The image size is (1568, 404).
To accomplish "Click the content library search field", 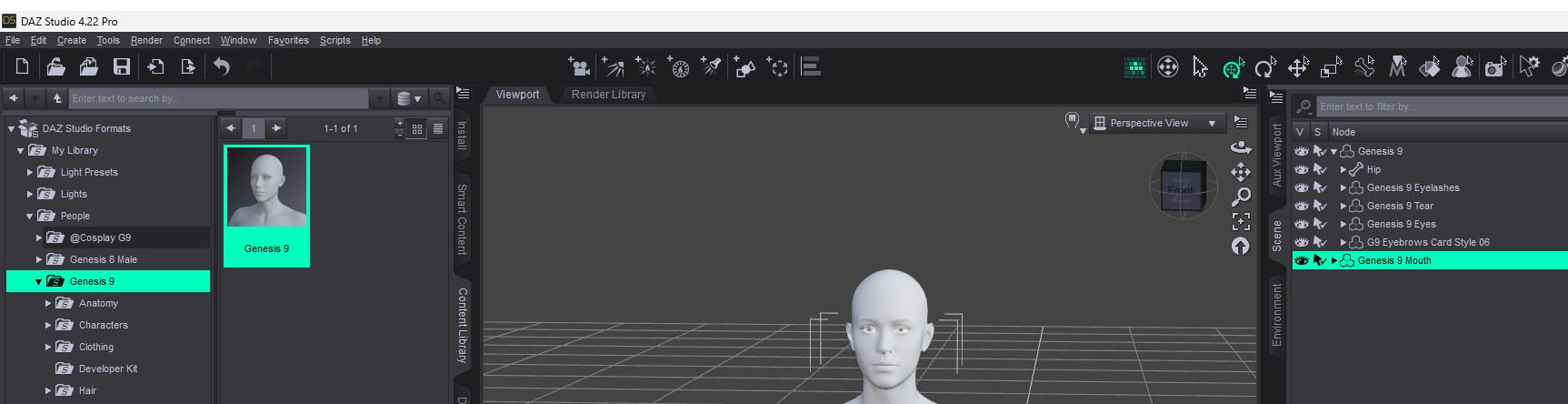I will tap(219, 98).
